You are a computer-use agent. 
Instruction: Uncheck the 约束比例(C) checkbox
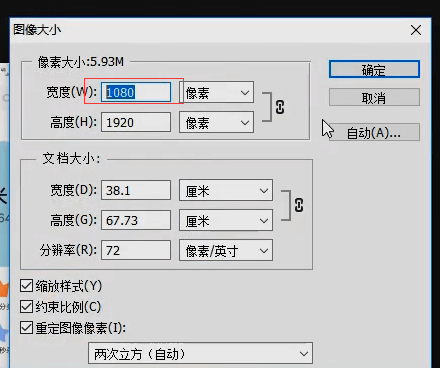pos(26,307)
